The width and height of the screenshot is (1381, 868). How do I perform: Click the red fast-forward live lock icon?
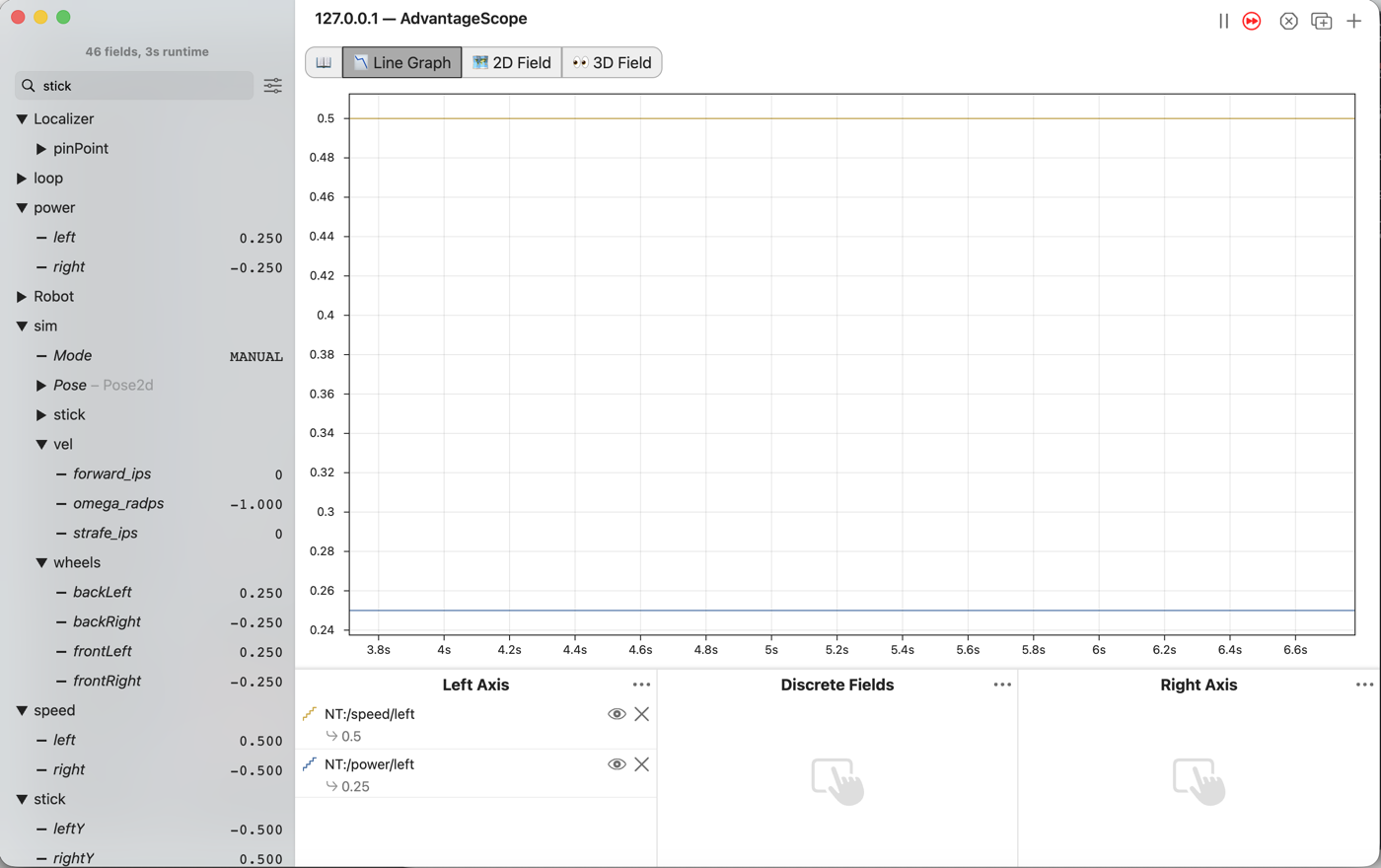click(x=1252, y=21)
